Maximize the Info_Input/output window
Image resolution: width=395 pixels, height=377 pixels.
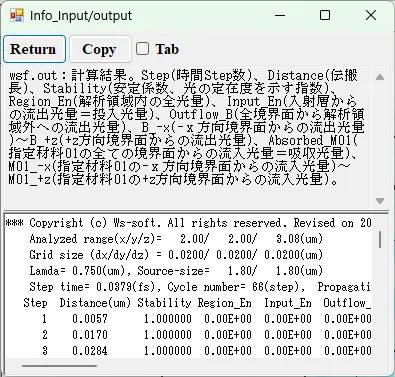[325, 15]
